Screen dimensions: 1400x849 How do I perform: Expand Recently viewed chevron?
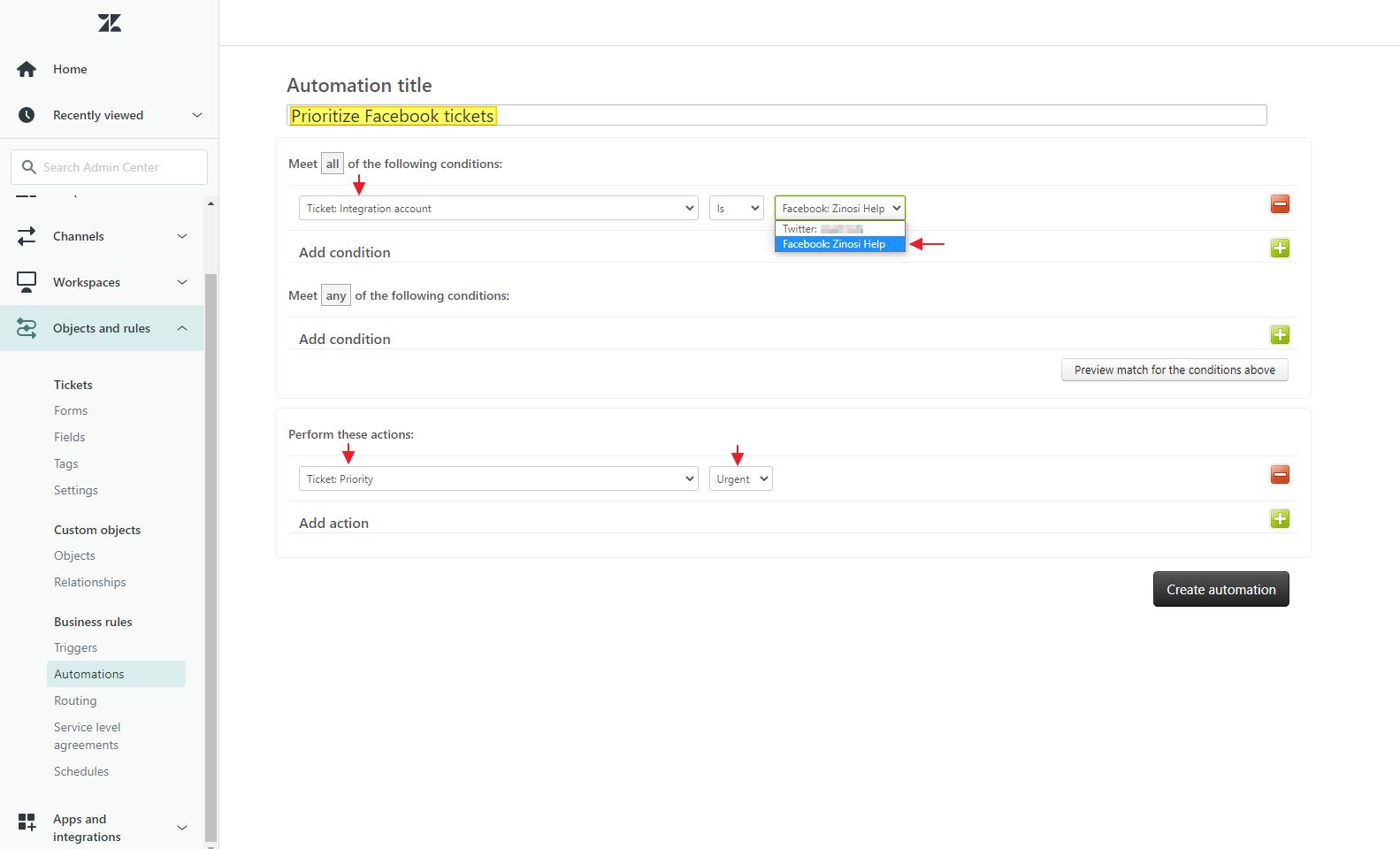pos(197,115)
